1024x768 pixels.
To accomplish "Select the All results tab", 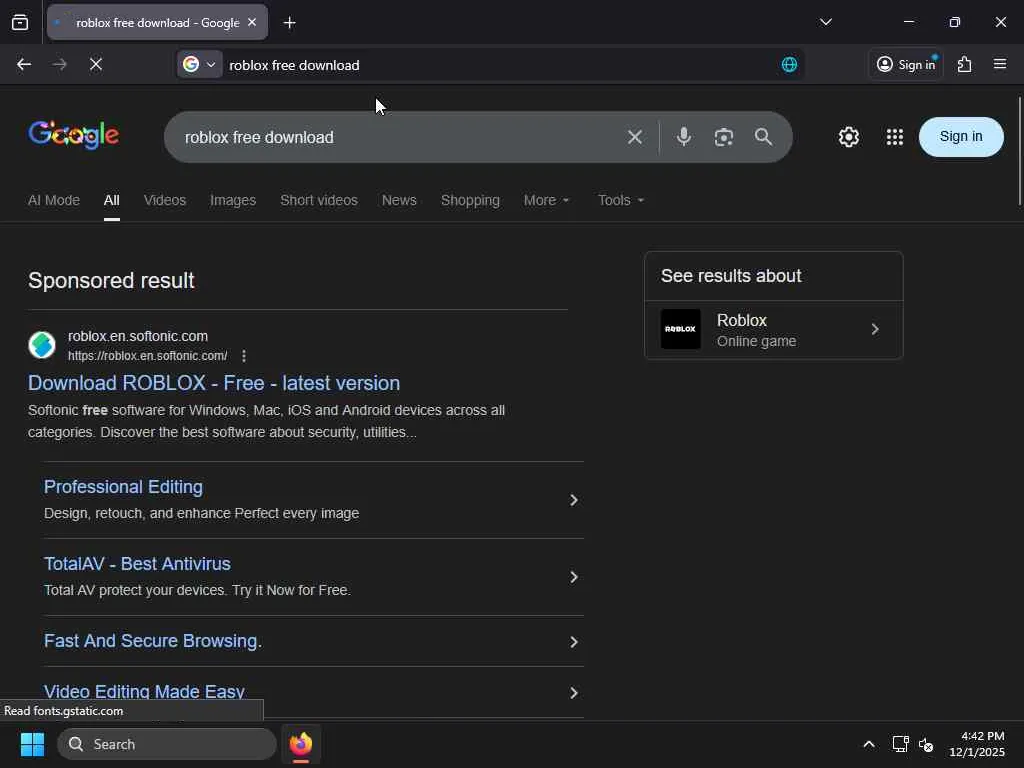I will pos(111,200).
